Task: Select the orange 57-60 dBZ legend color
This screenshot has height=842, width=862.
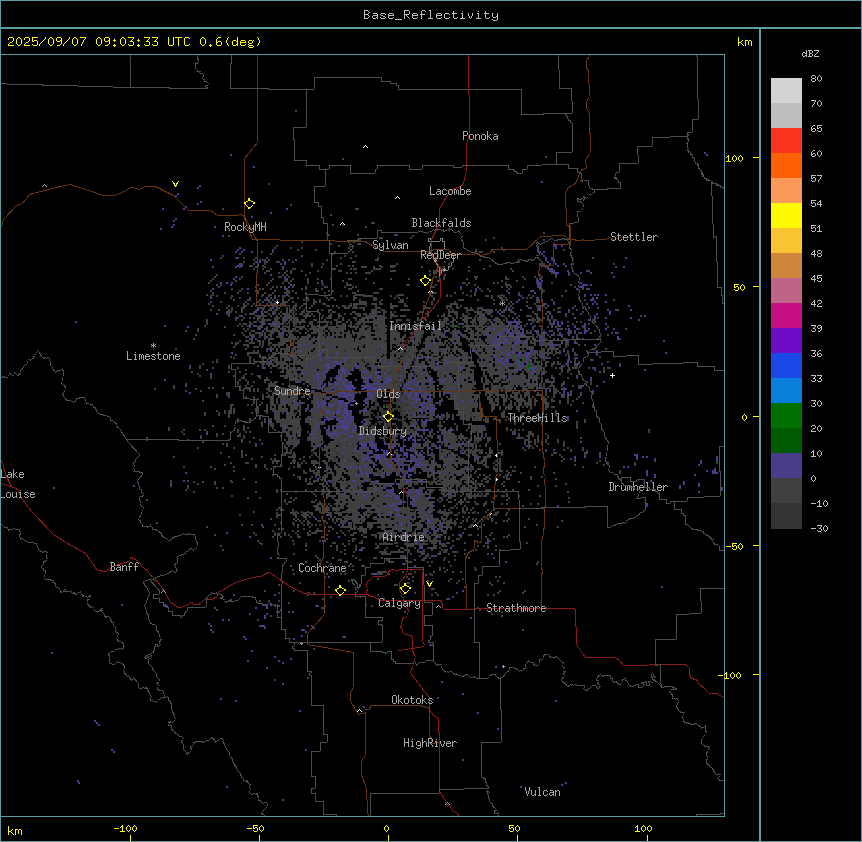Action: tap(786, 165)
